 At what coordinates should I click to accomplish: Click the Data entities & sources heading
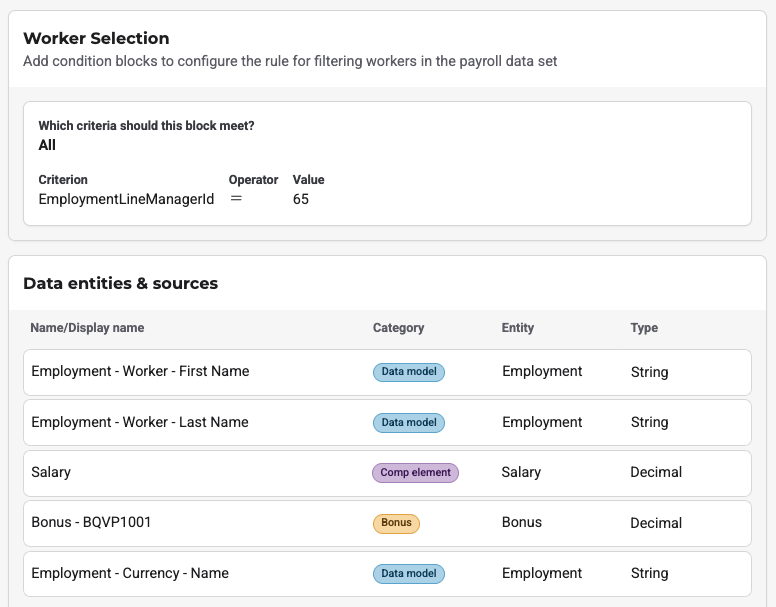point(120,284)
